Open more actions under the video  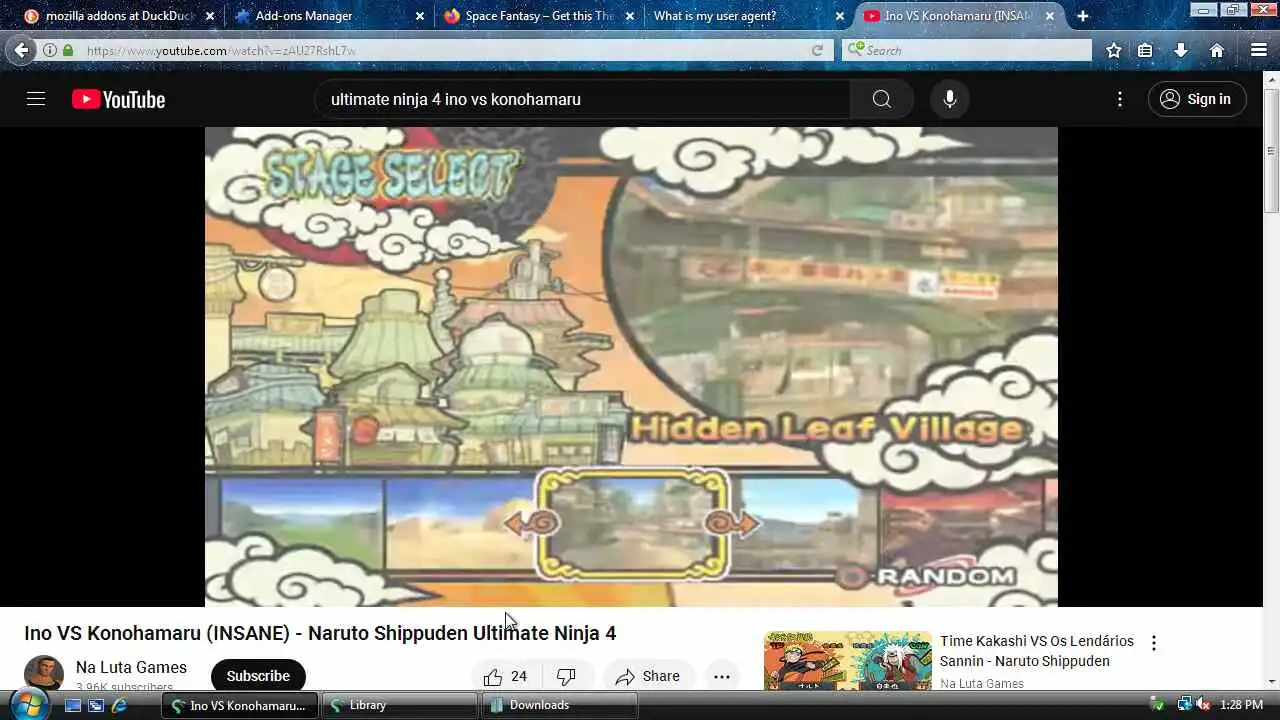(x=722, y=676)
